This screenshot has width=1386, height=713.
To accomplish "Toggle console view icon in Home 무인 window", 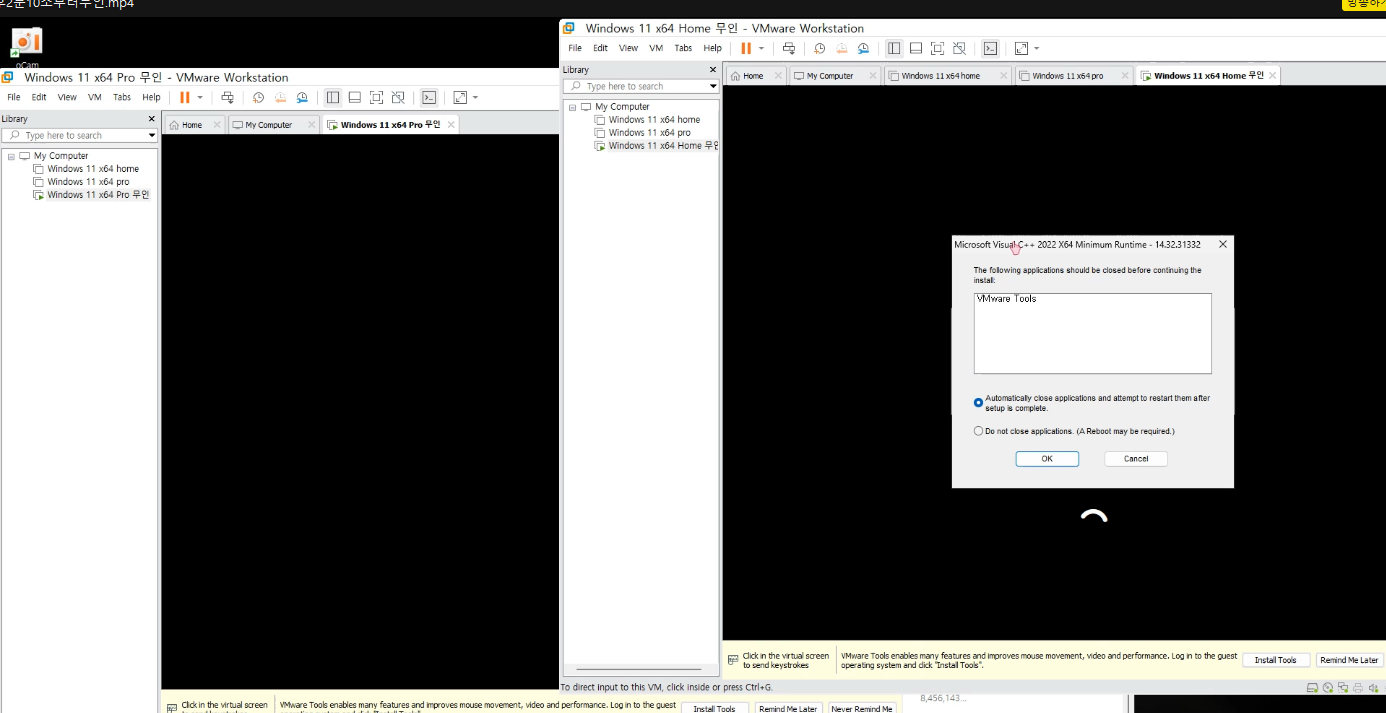I will (x=990, y=48).
